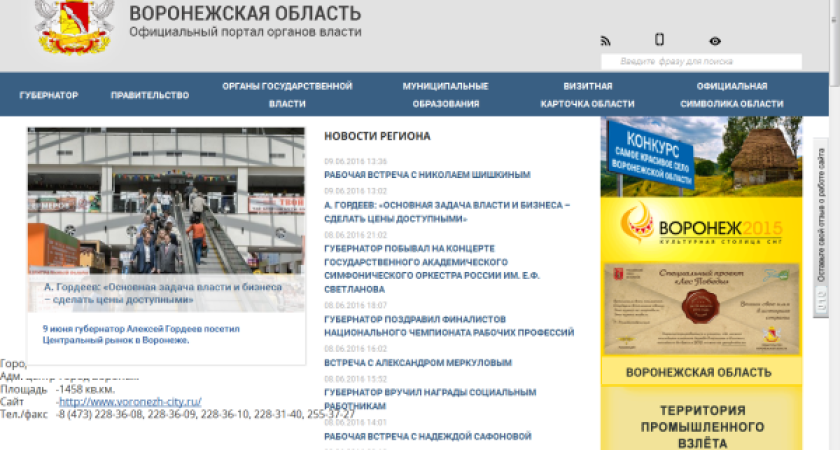Image resolution: width=840 pixels, height=450 pixels.
Task: Open the ПРАВИТЕЛЬСТВО menu item
Action: point(150,95)
